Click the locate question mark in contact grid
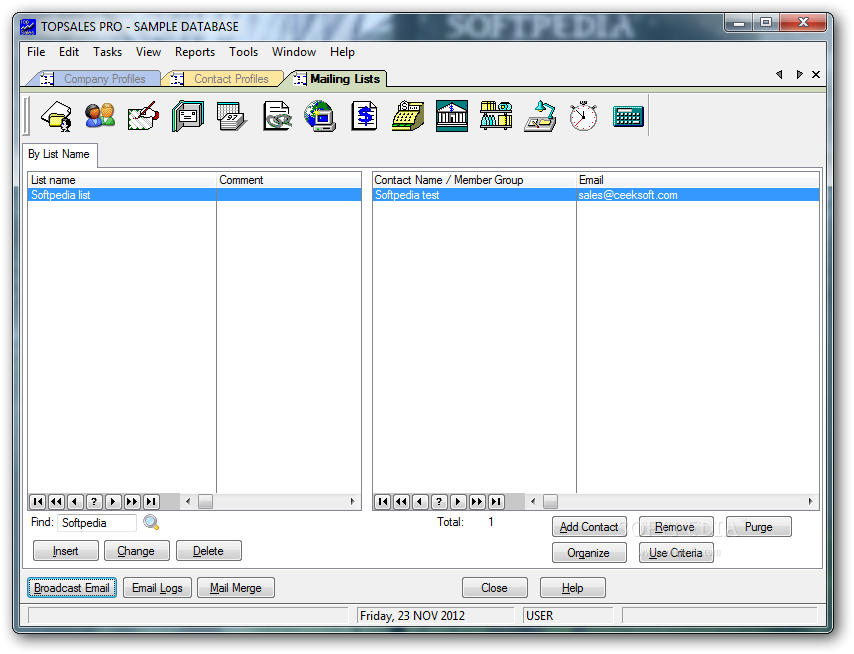This screenshot has height=654, width=854. 439,502
